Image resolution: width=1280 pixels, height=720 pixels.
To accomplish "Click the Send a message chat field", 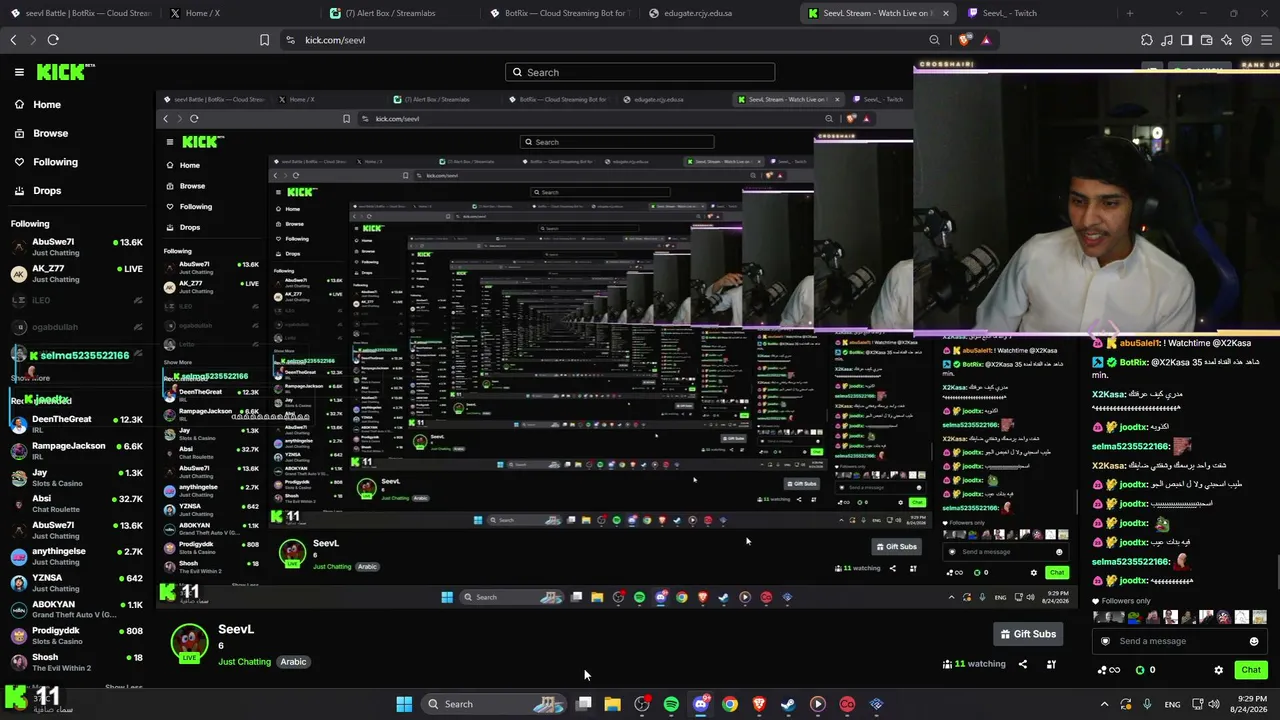I will point(1178,641).
